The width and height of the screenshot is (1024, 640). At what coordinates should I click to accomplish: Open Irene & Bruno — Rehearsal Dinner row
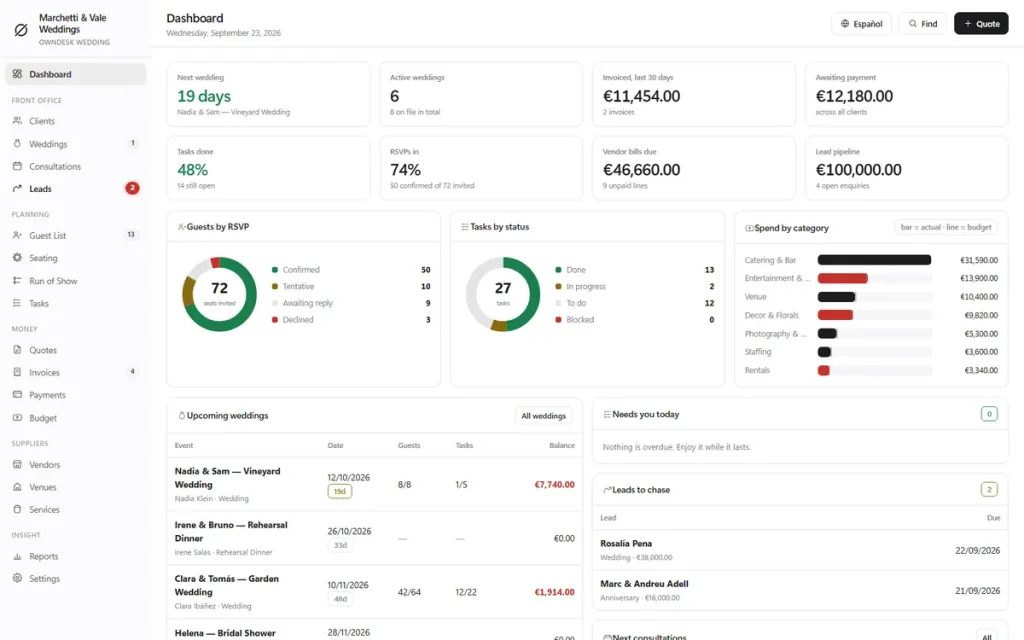374,538
